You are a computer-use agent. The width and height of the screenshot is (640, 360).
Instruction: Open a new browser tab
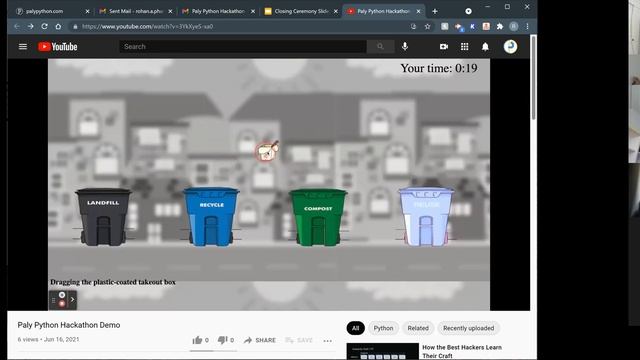point(435,11)
